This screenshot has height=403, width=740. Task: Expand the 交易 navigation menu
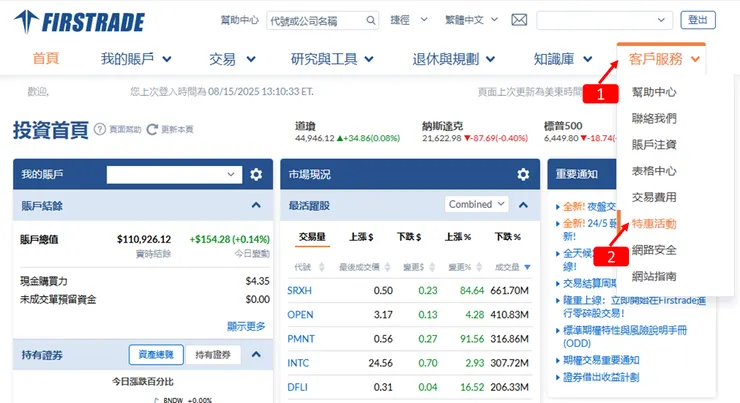[232, 59]
